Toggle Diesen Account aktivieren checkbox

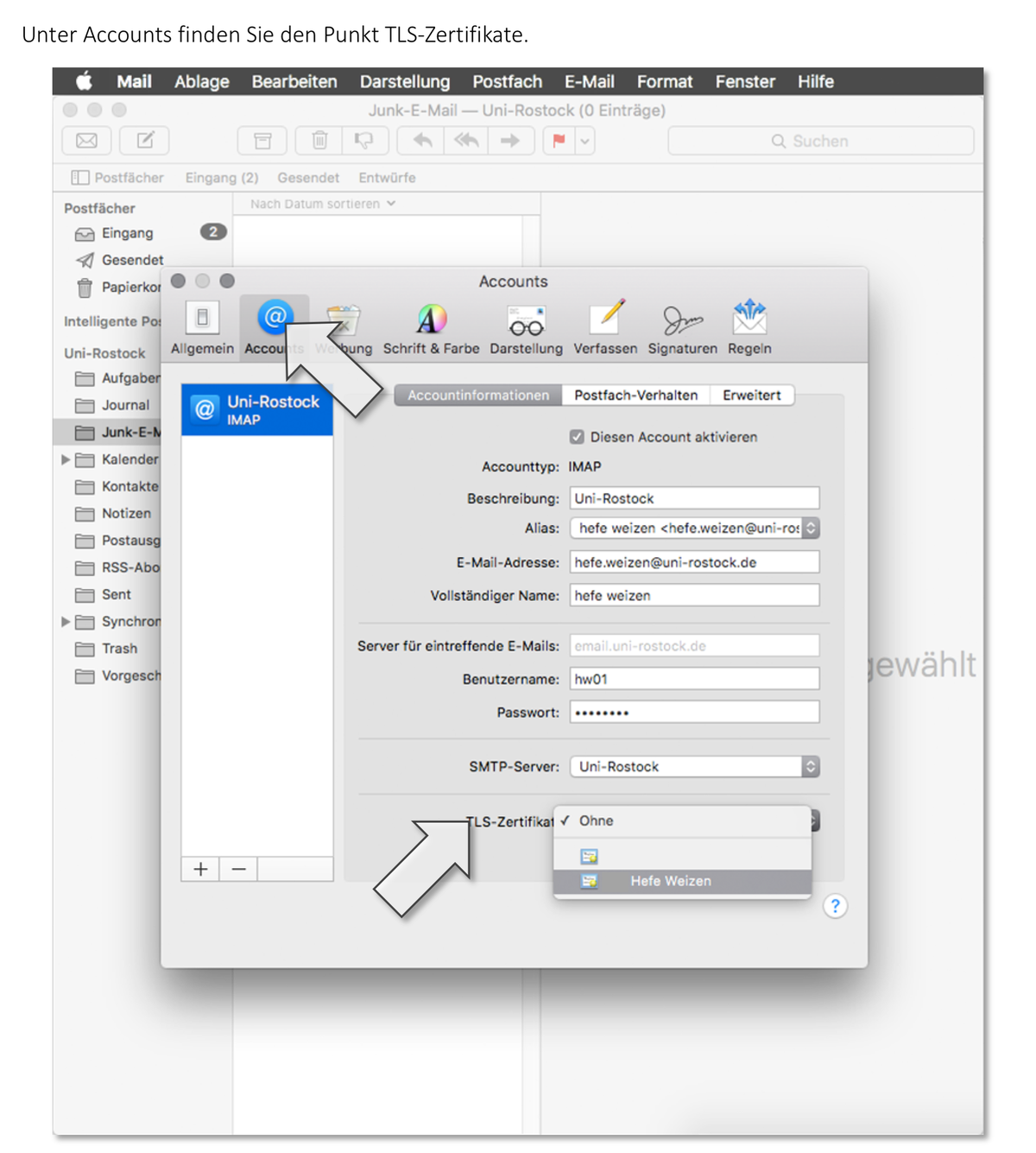577,437
